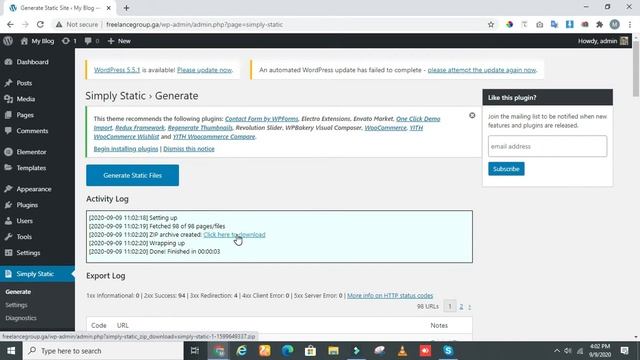Viewport: 640px width, 360px height.
Task: Open Comments in the sidebar
Action: (32, 131)
